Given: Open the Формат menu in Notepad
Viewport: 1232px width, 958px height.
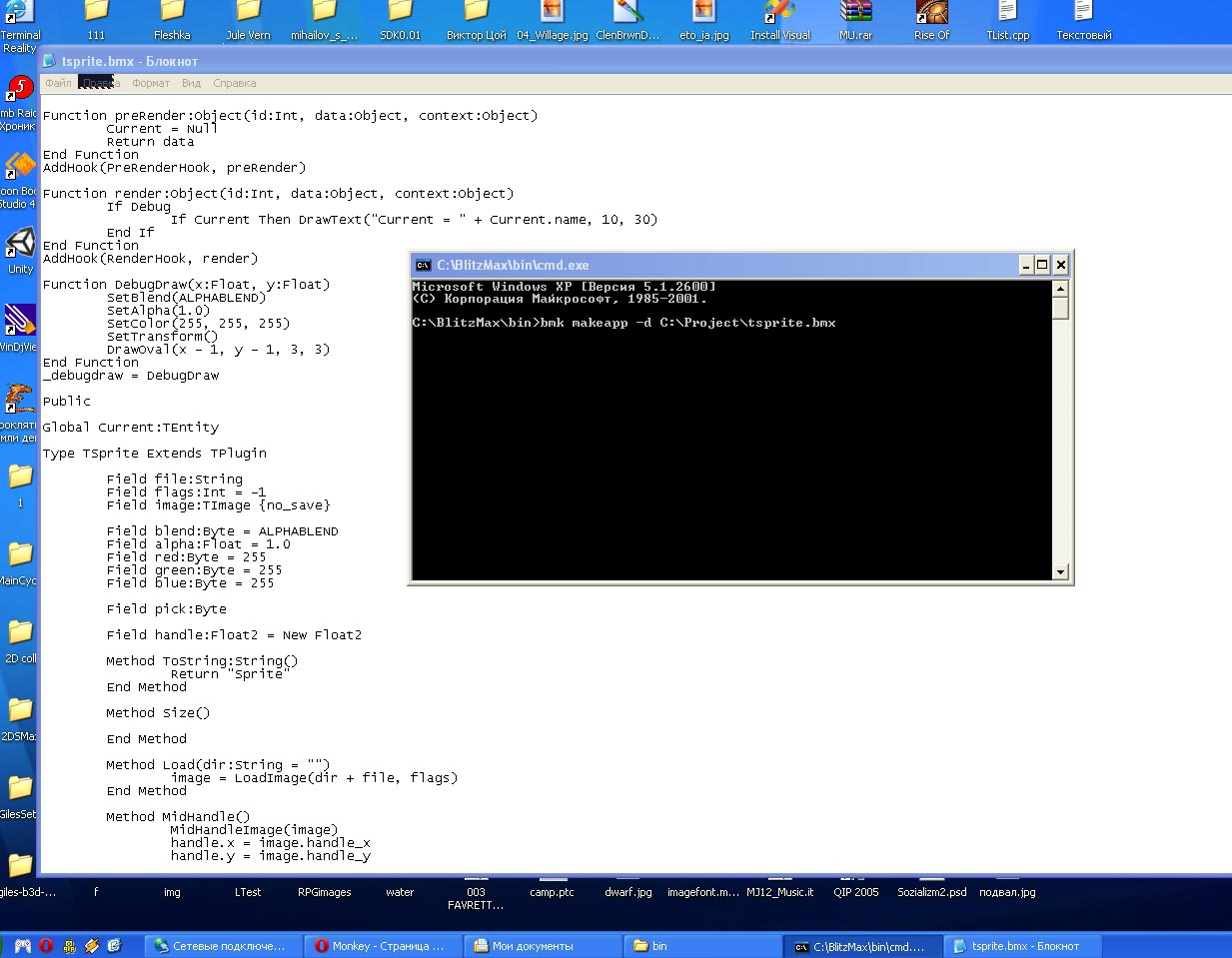Looking at the screenshot, I should point(151,83).
